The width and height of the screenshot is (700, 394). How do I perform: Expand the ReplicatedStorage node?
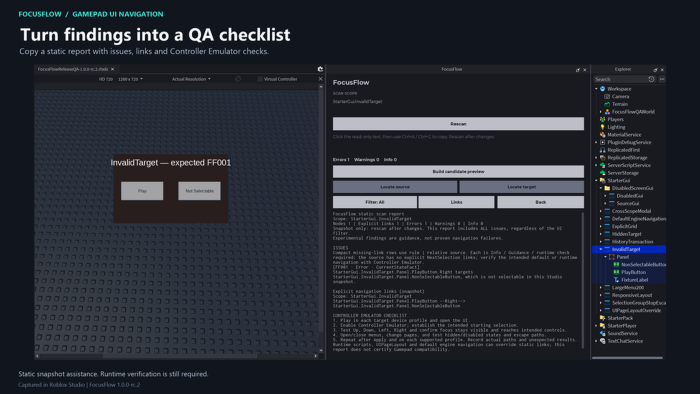pyautogui.click(x=596, y=158)
